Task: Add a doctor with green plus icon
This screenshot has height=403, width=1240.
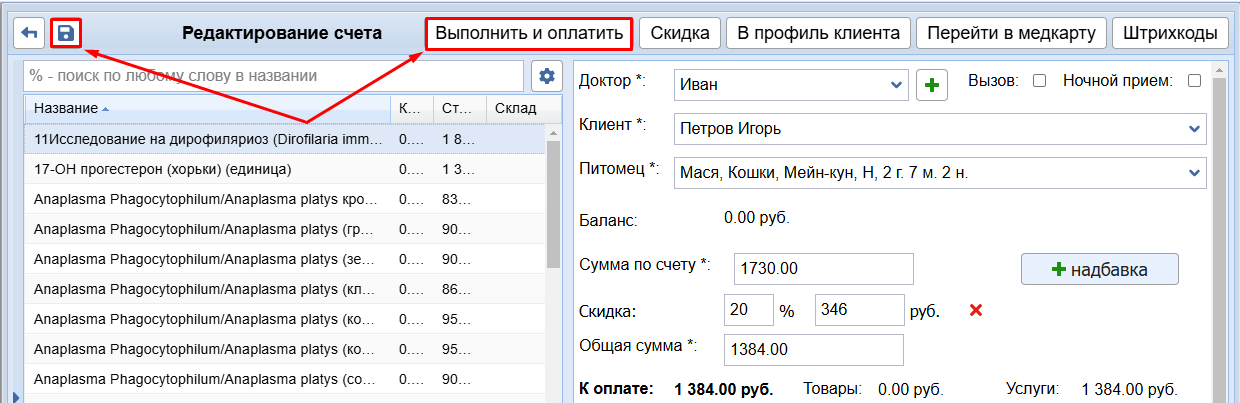Action: pos(932,85)
